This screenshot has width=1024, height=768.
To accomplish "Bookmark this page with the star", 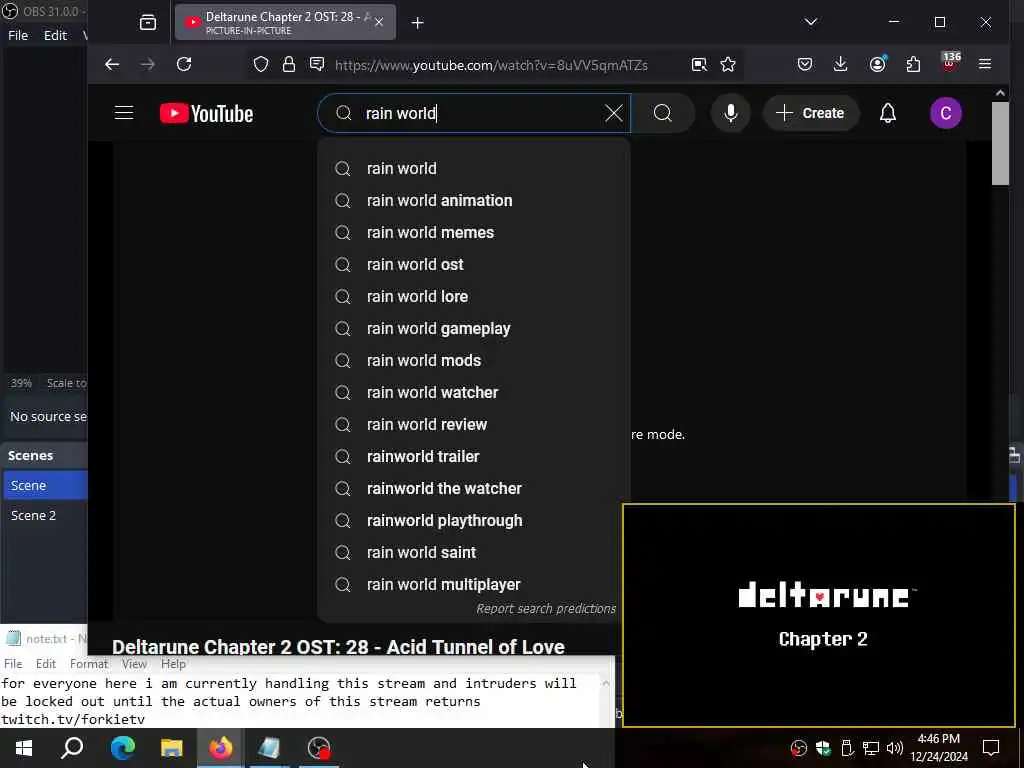I will point(728,64).
